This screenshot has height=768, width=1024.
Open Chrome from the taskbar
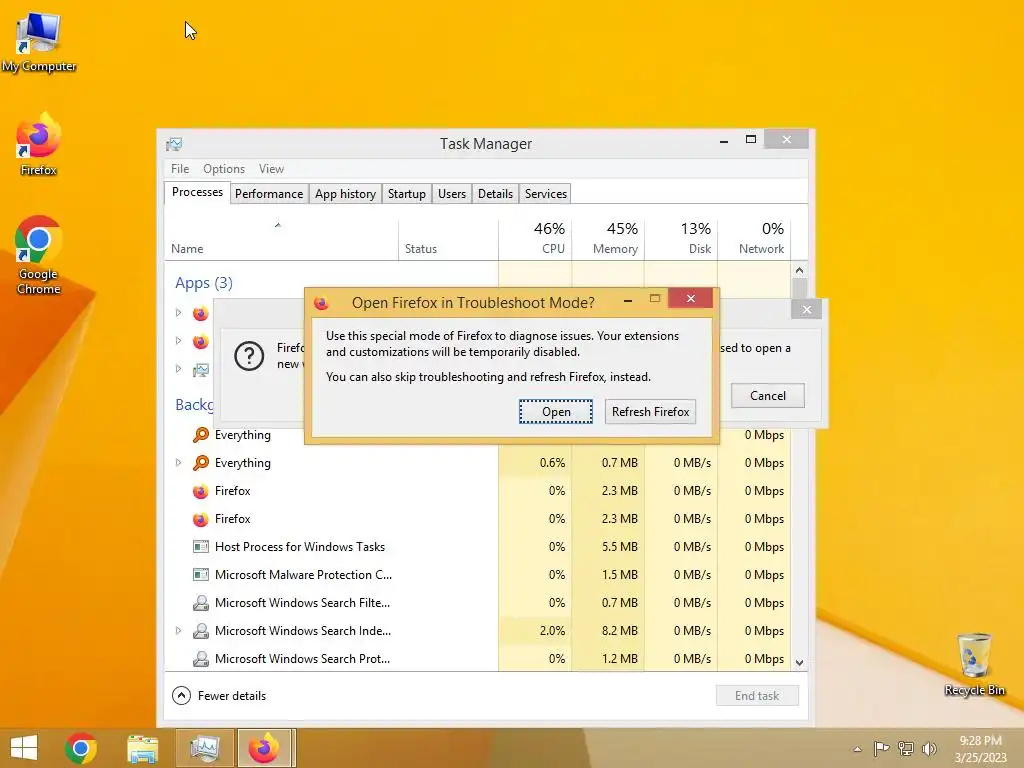[81, 748]
